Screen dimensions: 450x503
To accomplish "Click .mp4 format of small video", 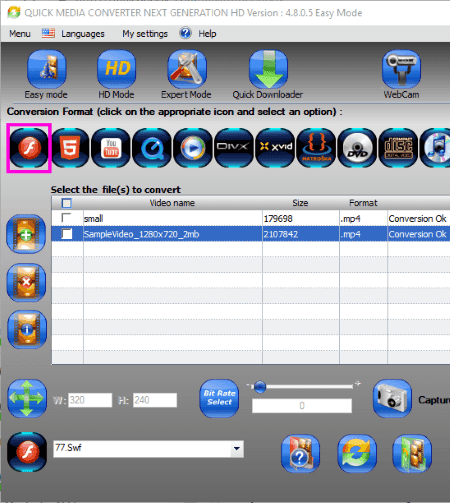I will click(x=350, y=219).
